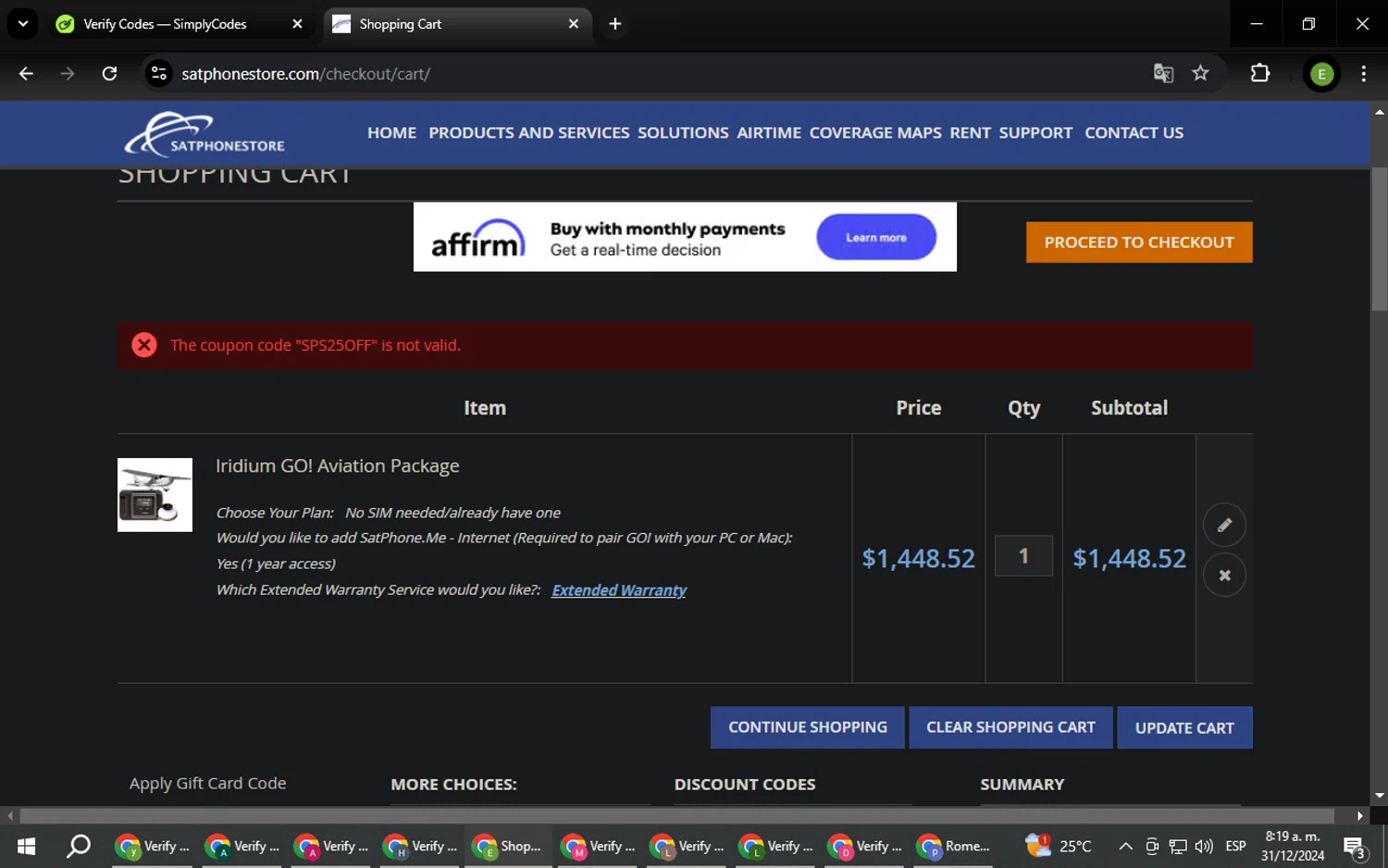Click the quantity input field
Screen dimensions: 1388x868
pyautogui.click(x=1023, y=556)
